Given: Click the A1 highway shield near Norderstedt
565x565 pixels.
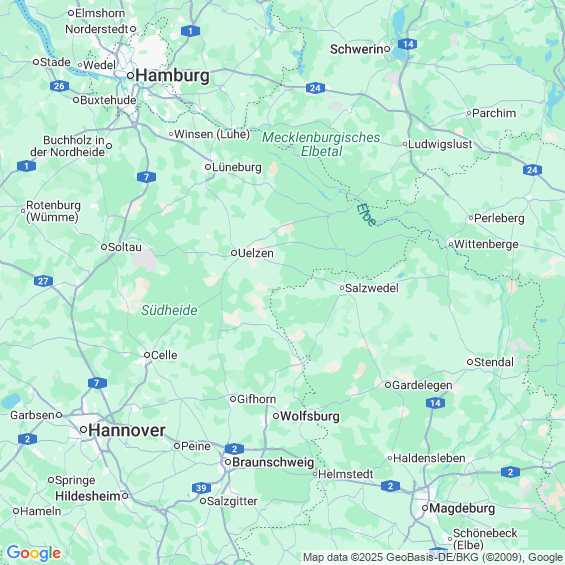Looking at the screenshot, I should 190,31.
